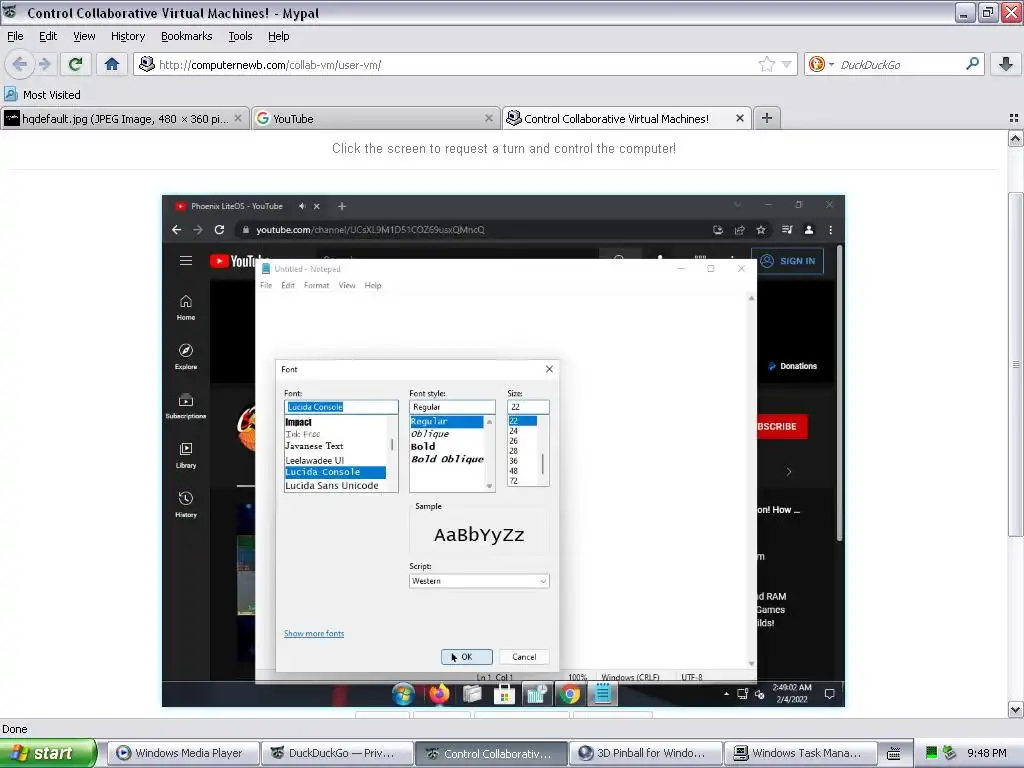The image size is (1024, 768).
Task: Click Notepad icon in VM taskbar
Action: pyautogui.click(x=602, y=694)
